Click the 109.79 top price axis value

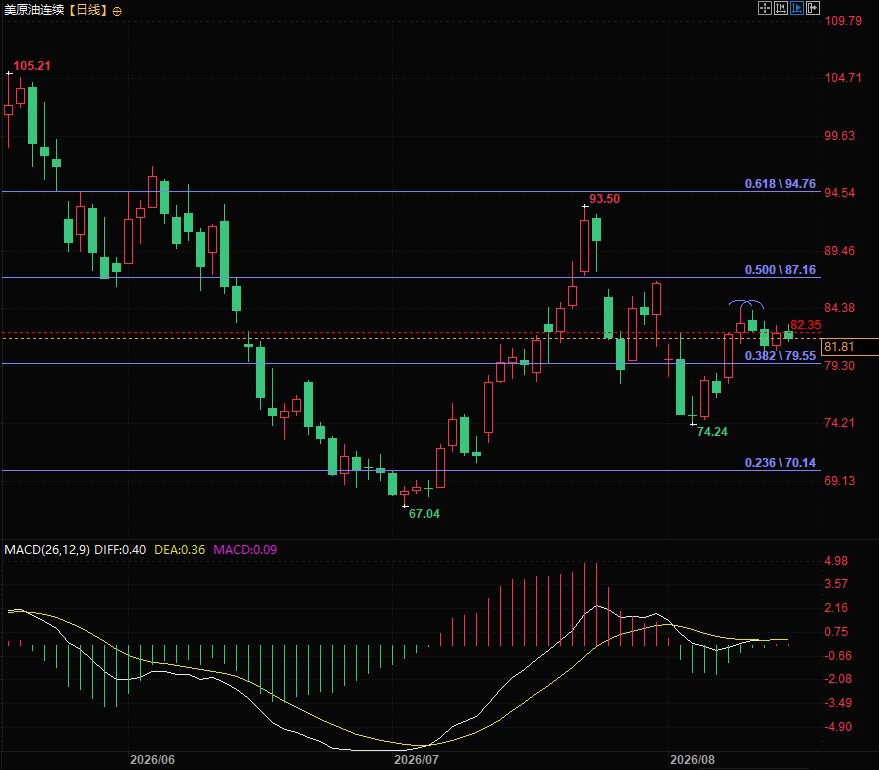point(843,21)
